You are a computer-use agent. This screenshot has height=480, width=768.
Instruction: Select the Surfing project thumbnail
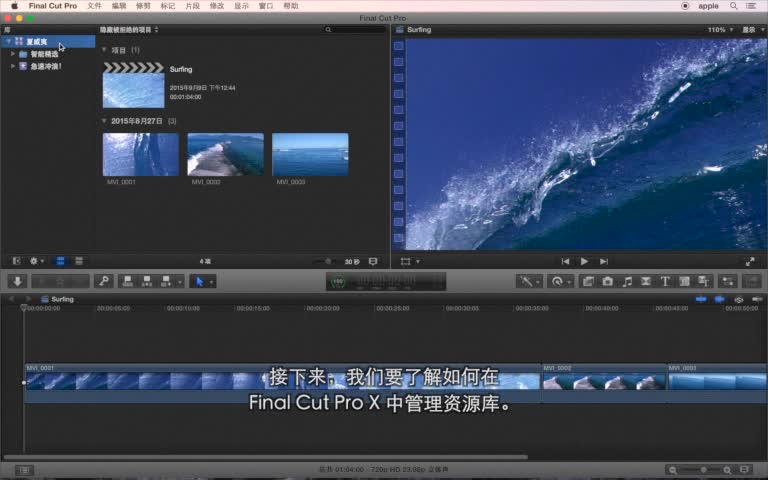point(133,85)
